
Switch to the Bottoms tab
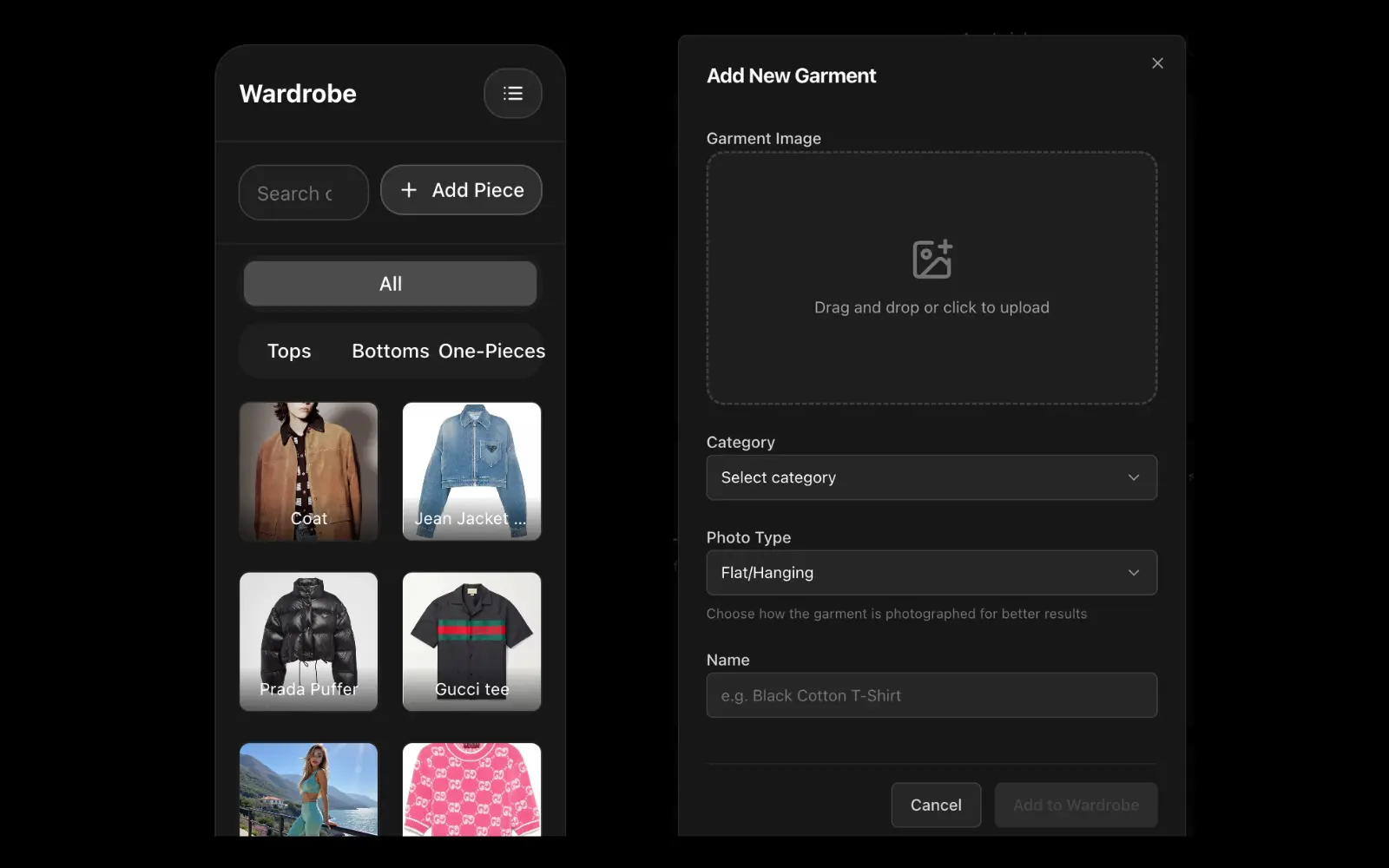point(390,351)
